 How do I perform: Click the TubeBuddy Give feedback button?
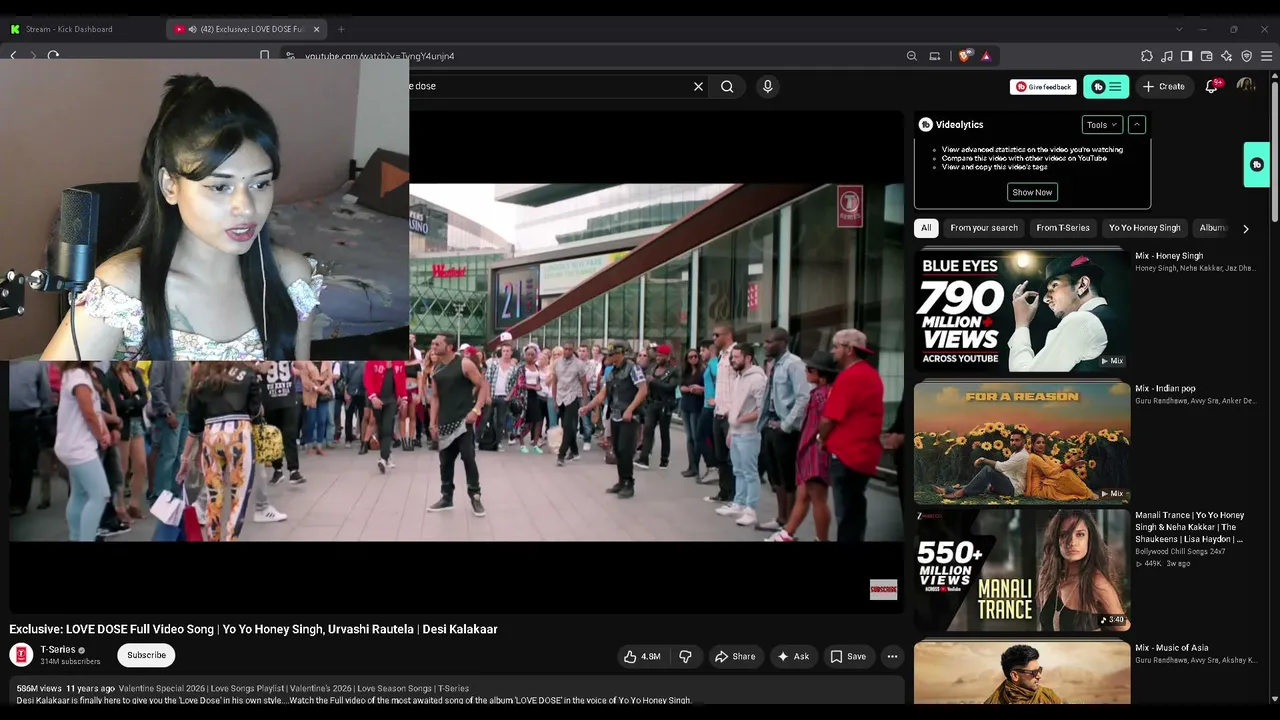point(1043,87)
